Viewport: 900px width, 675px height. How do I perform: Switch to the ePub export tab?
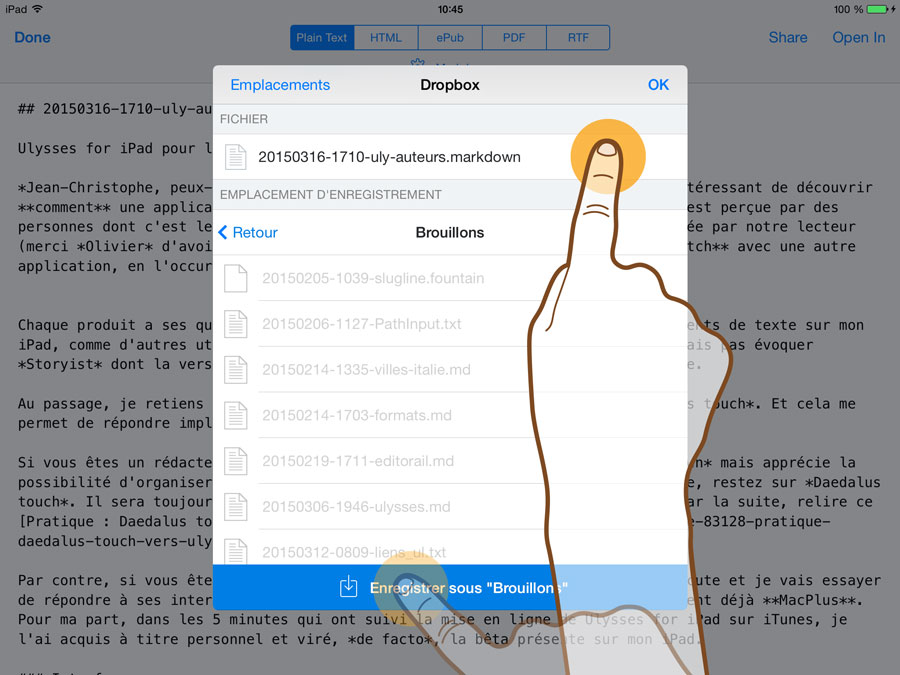click(450, 37)
